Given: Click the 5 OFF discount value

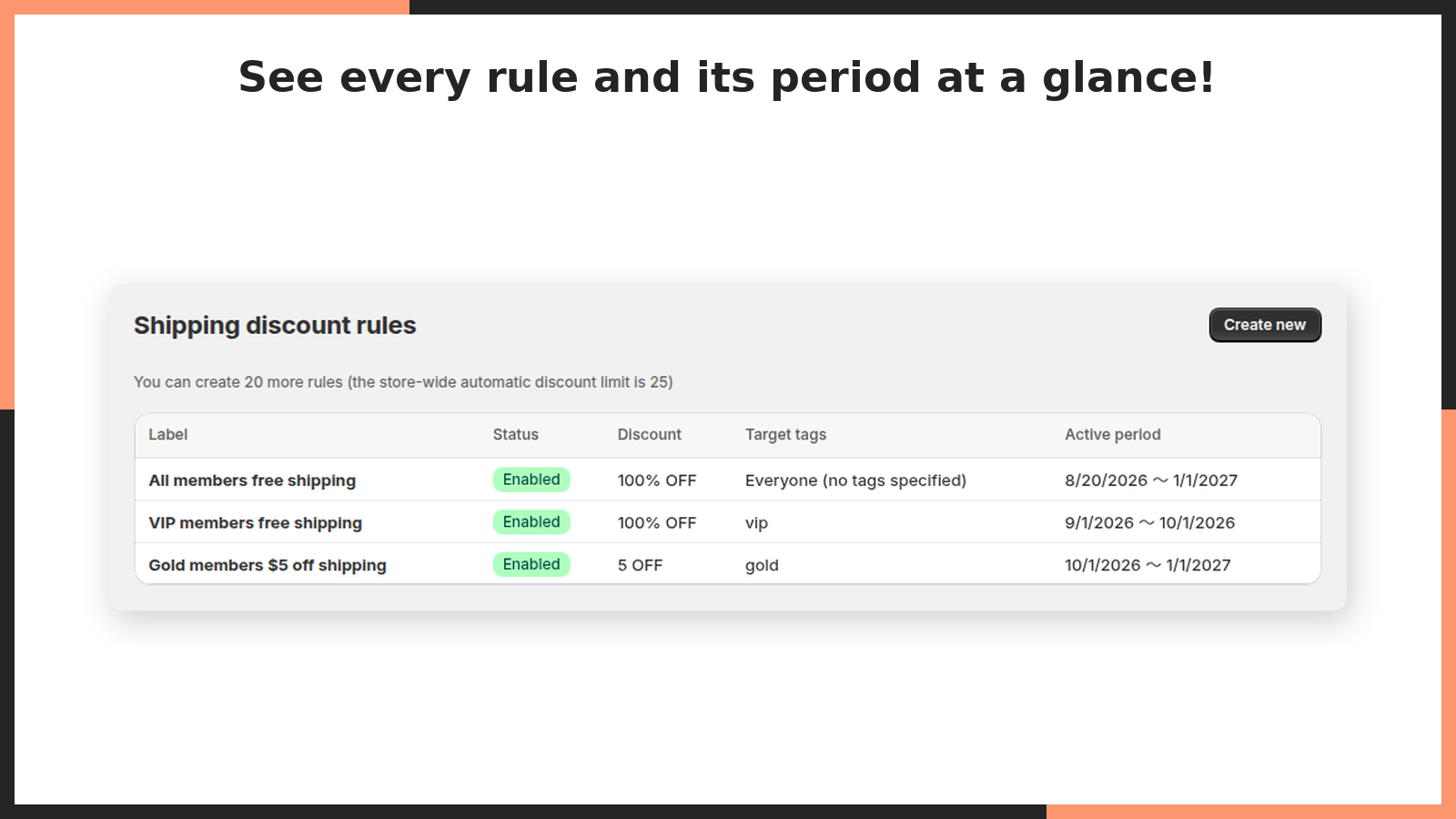Looking at the screenshot, I should pos(640,565).
